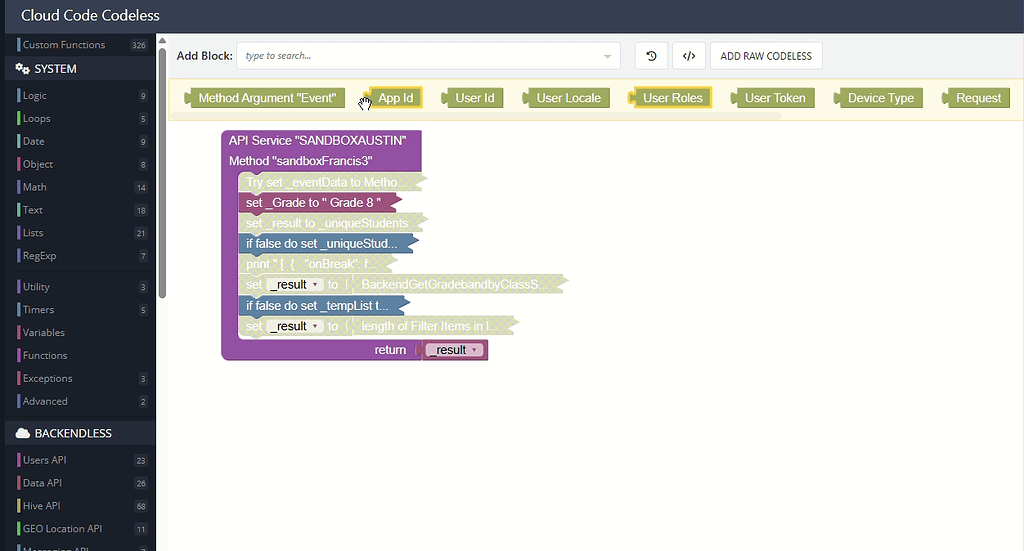Click the sidebar vertical scrollbar thumb

(x=162, y=173)
